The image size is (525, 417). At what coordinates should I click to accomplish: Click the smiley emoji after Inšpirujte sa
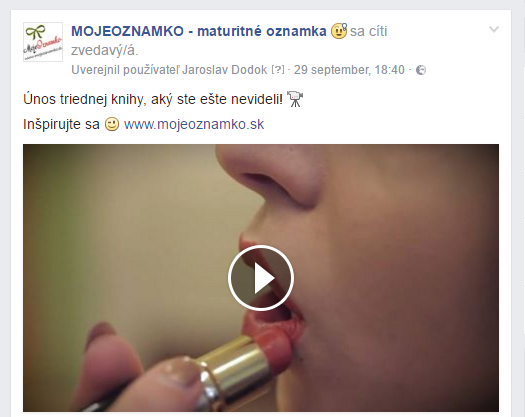112,124
